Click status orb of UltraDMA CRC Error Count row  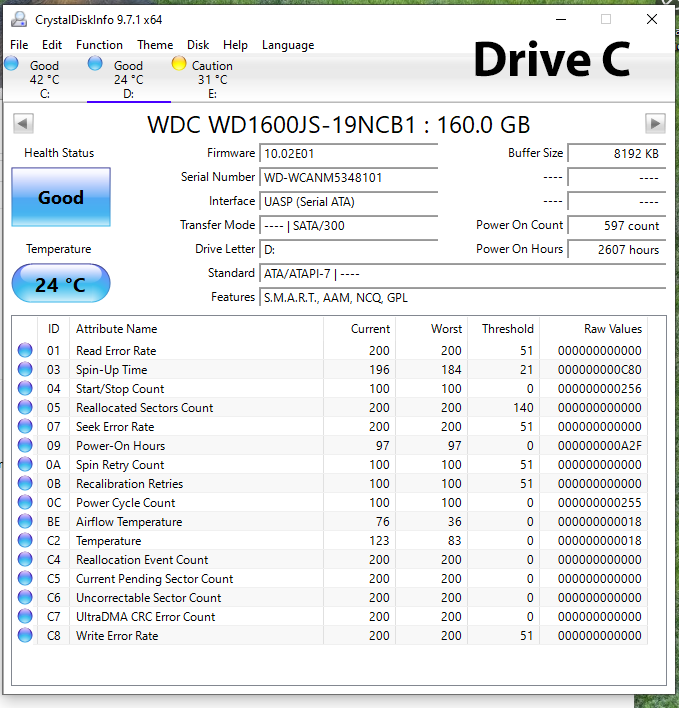[25, 616]
